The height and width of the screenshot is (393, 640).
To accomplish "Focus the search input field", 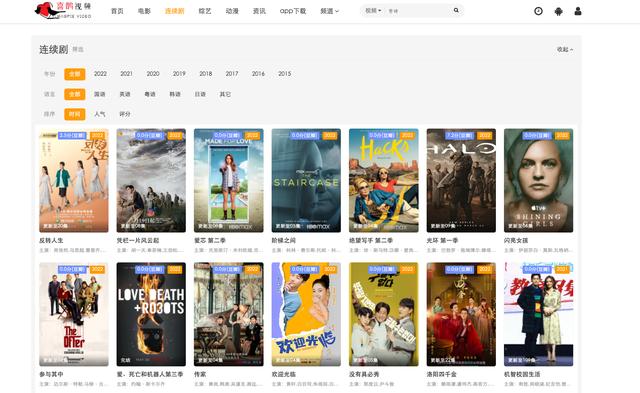I will [x=418, y=11].
